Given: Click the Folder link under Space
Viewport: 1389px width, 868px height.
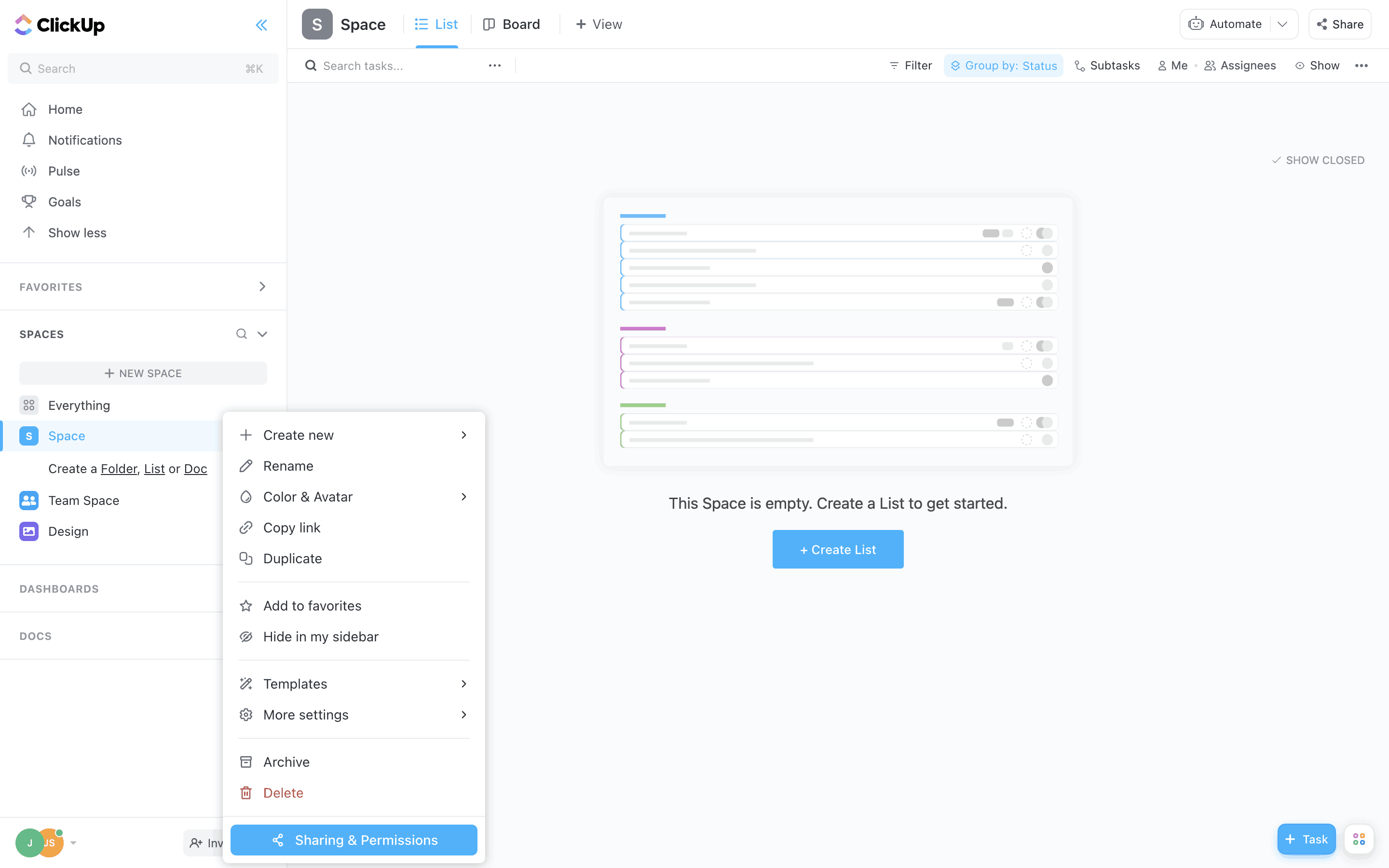Looking at the screenshot, I should pos(119,468).
